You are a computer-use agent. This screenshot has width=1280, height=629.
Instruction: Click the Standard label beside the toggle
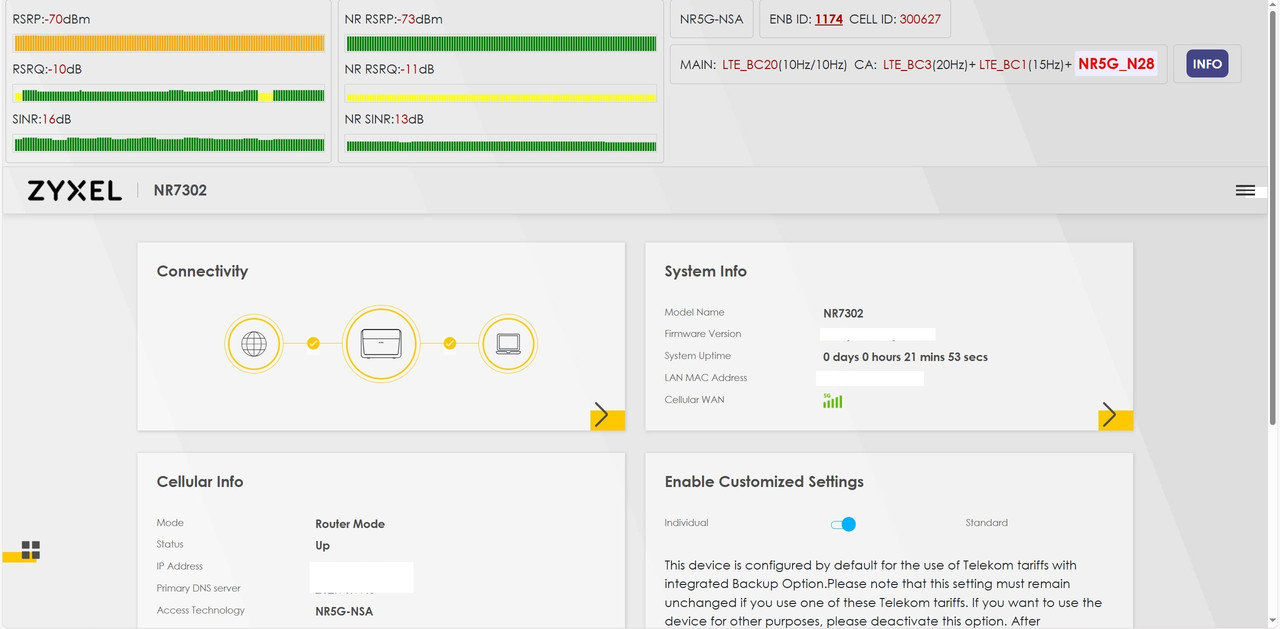tap(986, 523)
